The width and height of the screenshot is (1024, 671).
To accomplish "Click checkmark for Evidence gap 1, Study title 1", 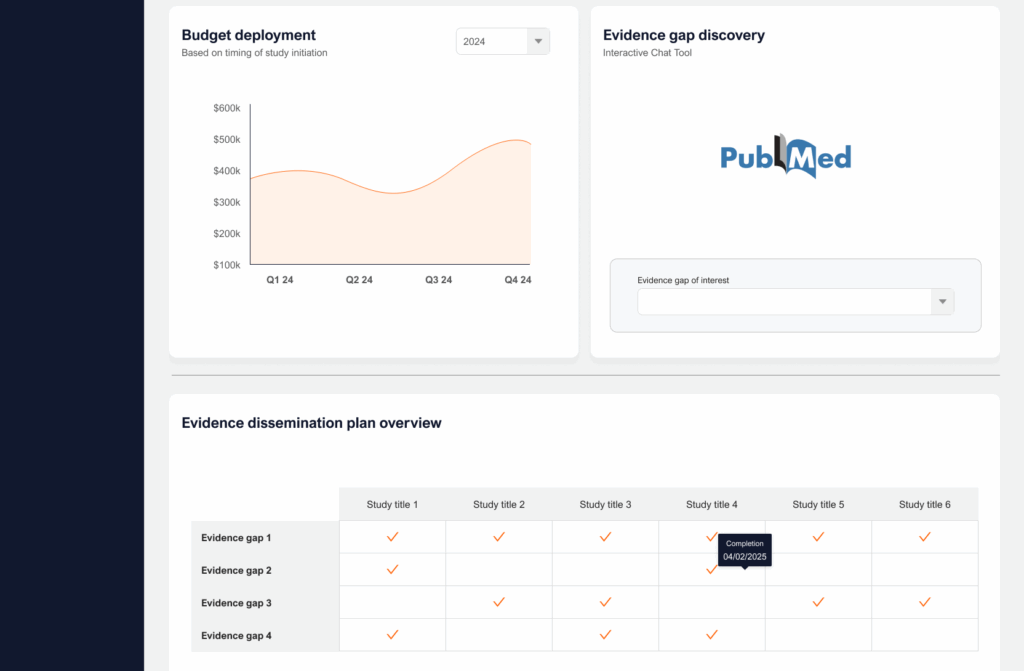I will (x=393, y=537).
